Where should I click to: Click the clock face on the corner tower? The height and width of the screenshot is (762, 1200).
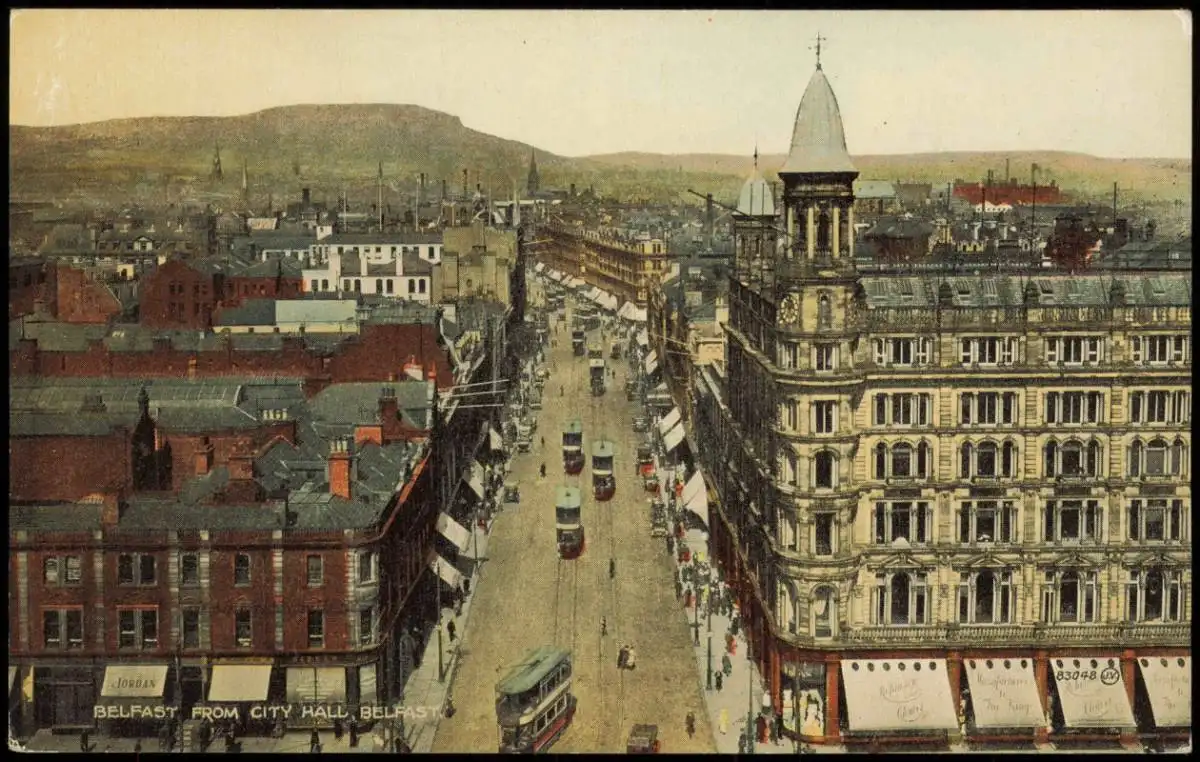coord(789,310)
